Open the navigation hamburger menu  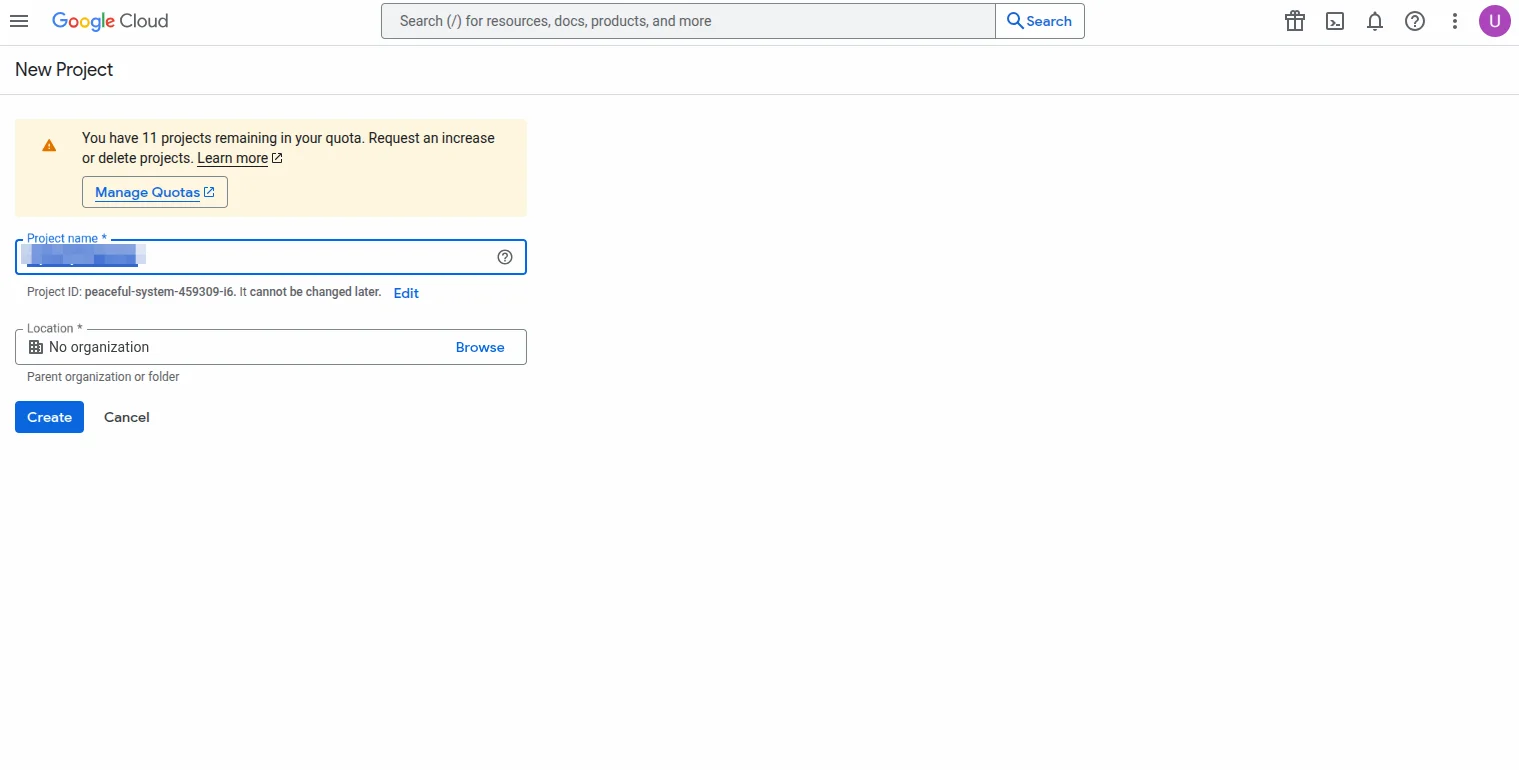(x=19, y=21)
